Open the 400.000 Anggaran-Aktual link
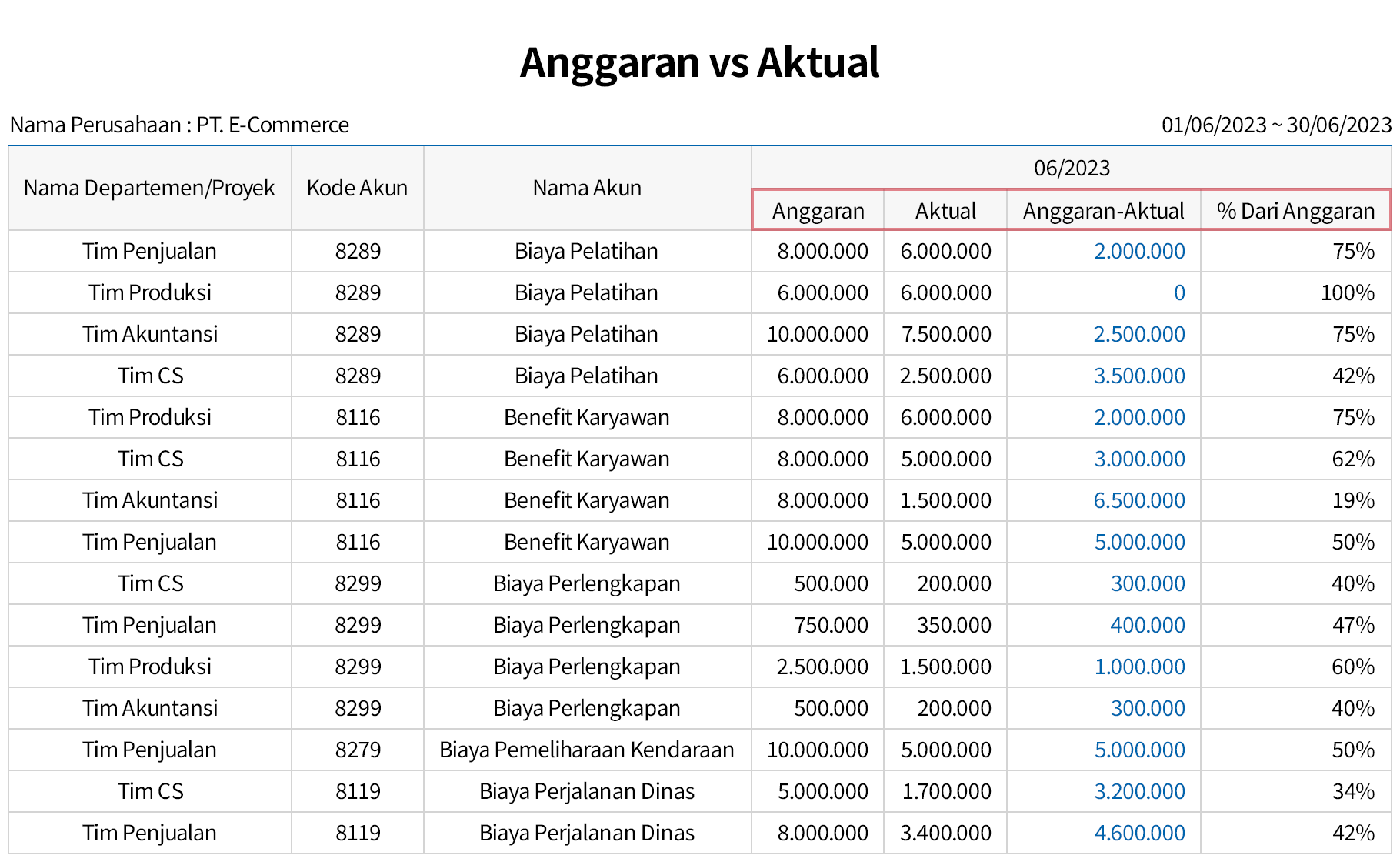1400x862 pixels. coord(1147,625)
